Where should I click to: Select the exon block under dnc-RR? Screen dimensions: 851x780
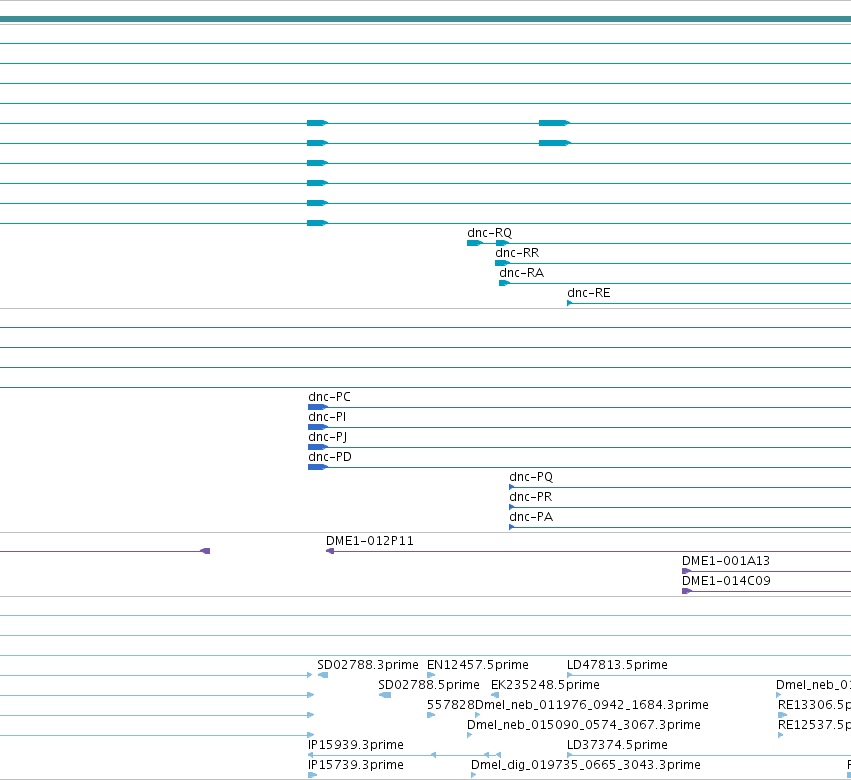(502, 263)
